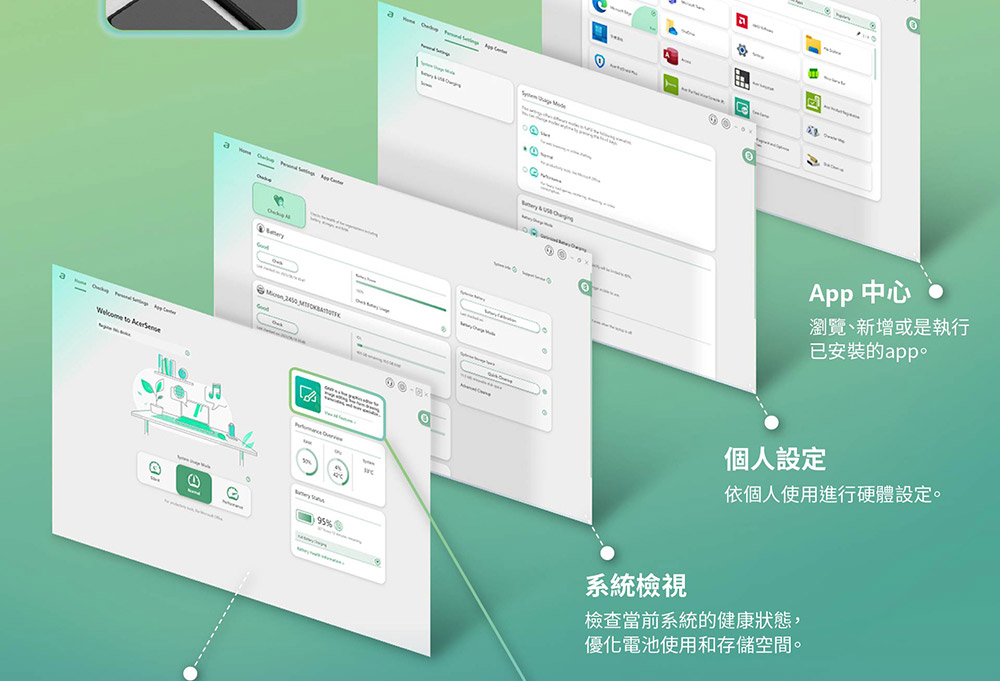Select the Normal radio button in Personal Settings
The image size is (1000, 681).
[525, 149]
